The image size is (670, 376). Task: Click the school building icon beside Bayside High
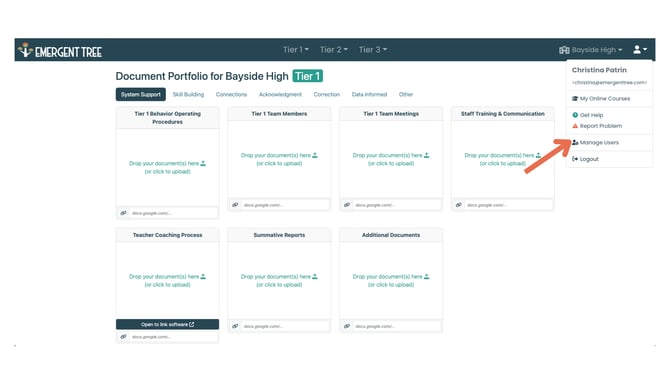(564, 50)
